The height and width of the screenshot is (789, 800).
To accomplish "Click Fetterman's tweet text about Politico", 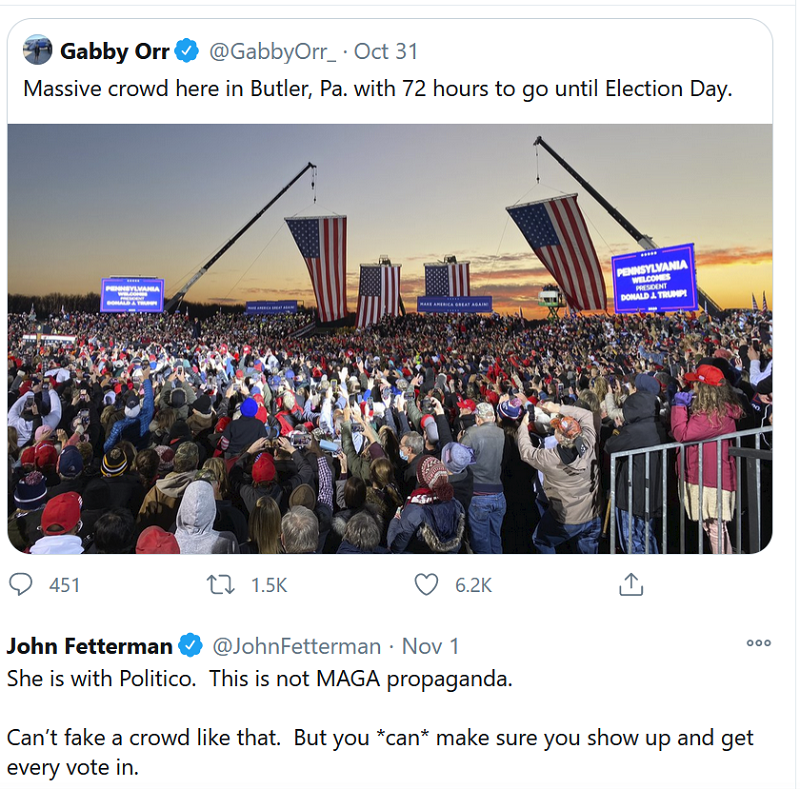I will pos(259,678).
